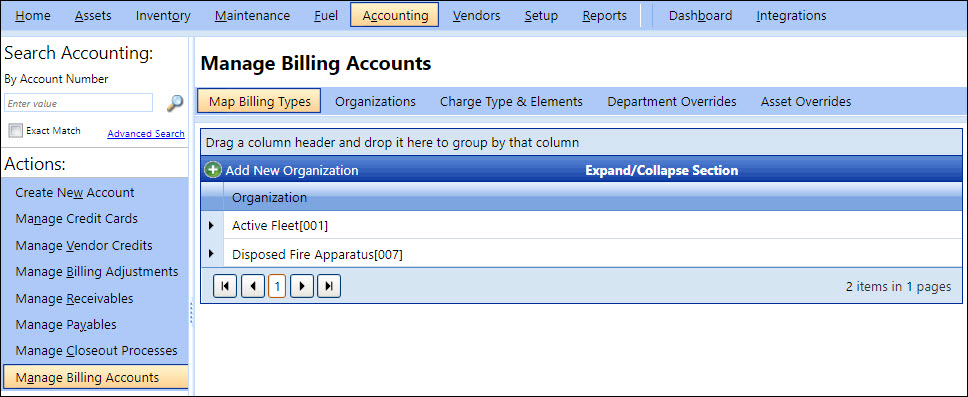Expand the Disposed Fire Apparatus[007] row

(x=212, y=254)
